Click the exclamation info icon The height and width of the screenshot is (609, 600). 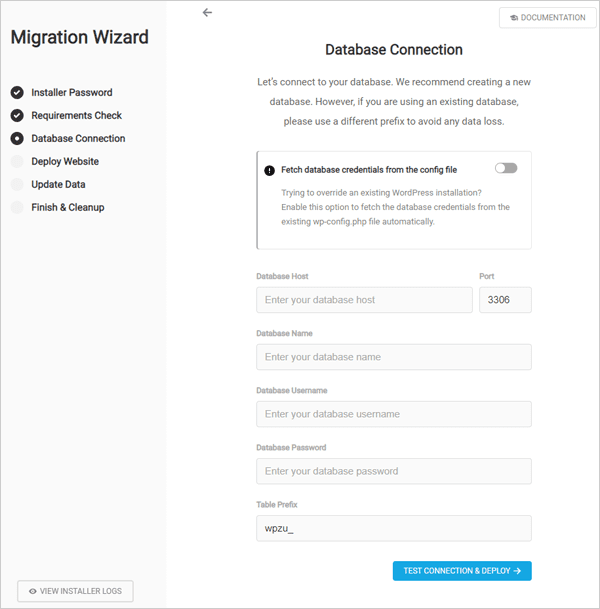(270, 170)
